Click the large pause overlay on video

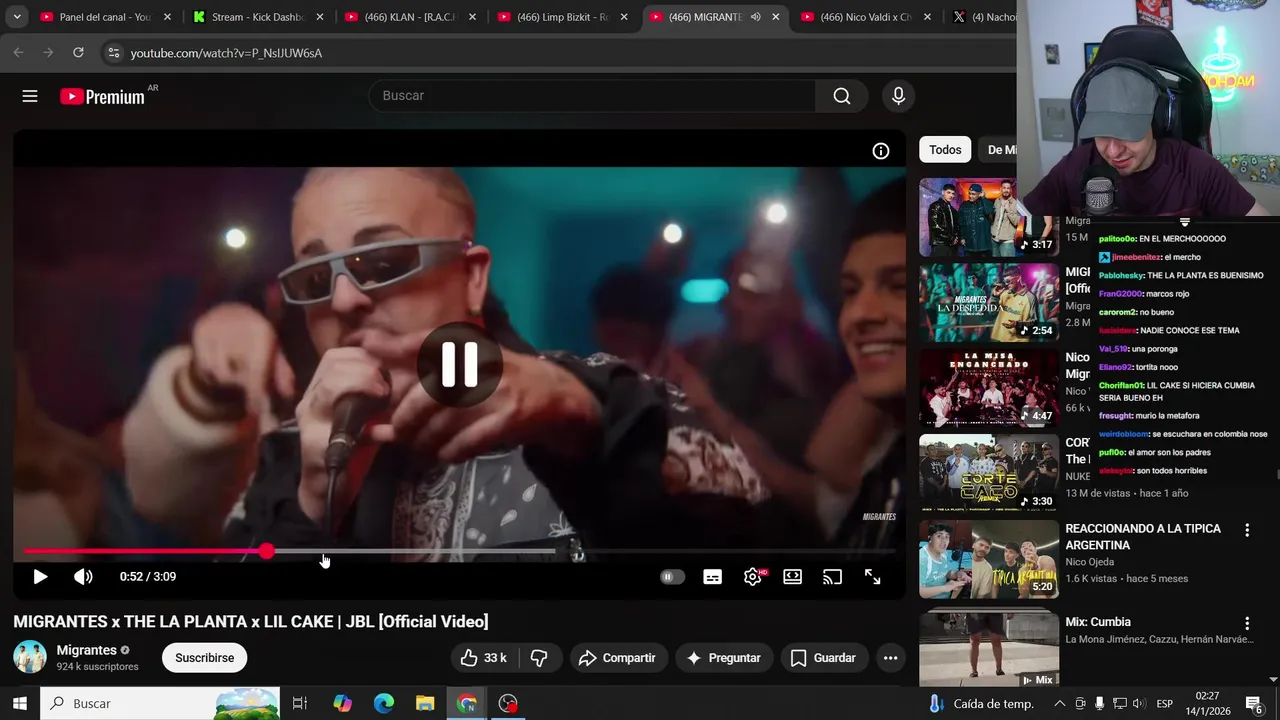pos(460,365)
